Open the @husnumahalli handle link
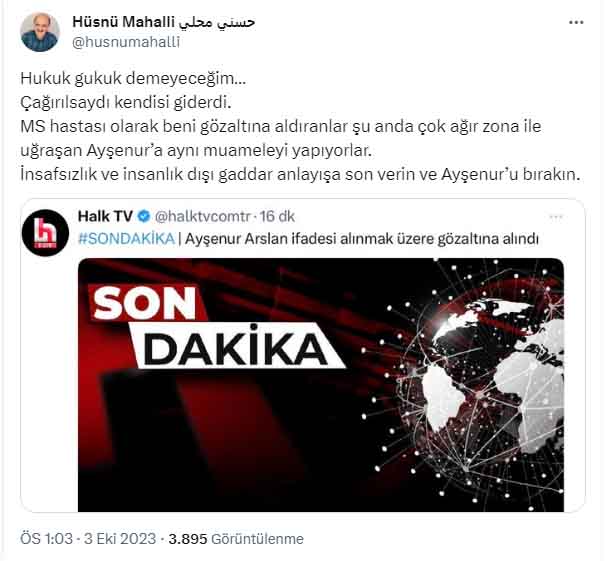Viewport: 606px width, 561px height. [126, 42]
